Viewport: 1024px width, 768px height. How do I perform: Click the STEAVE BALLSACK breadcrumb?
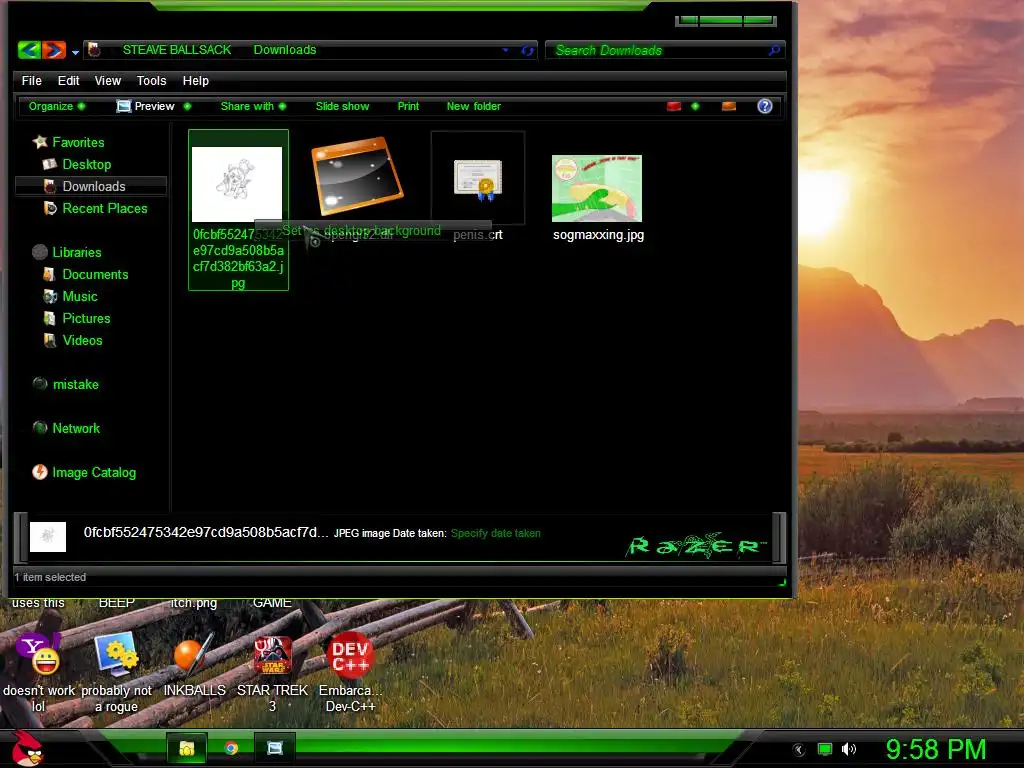(x=177, y=50)
